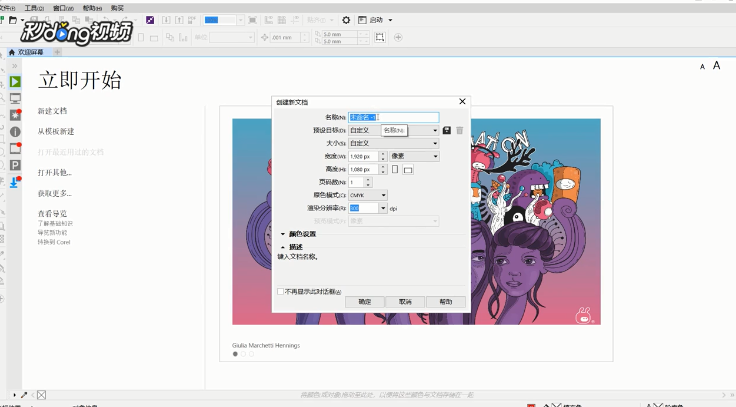Click the new tab plus button

[x=57, y=52]
